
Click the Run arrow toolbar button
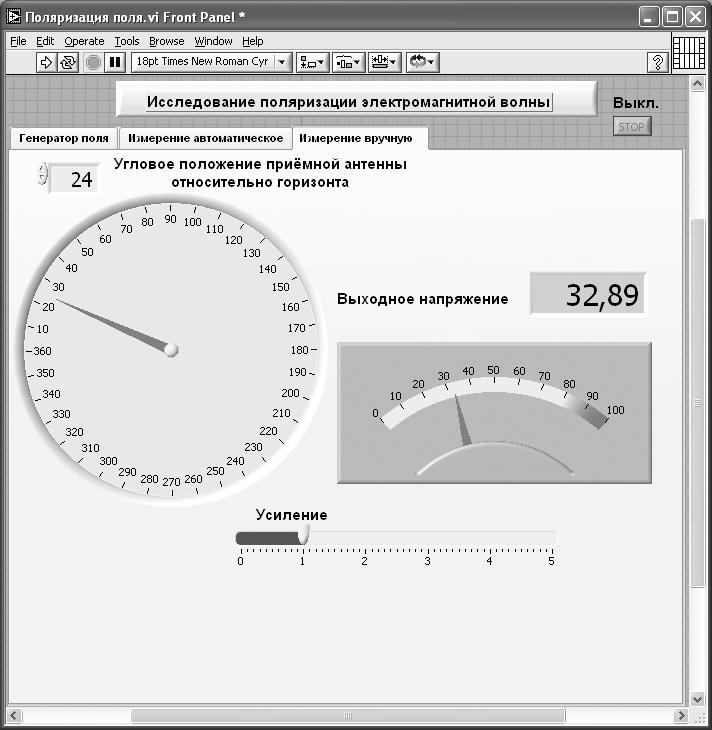pyautogui.click(x=46, y=62)
